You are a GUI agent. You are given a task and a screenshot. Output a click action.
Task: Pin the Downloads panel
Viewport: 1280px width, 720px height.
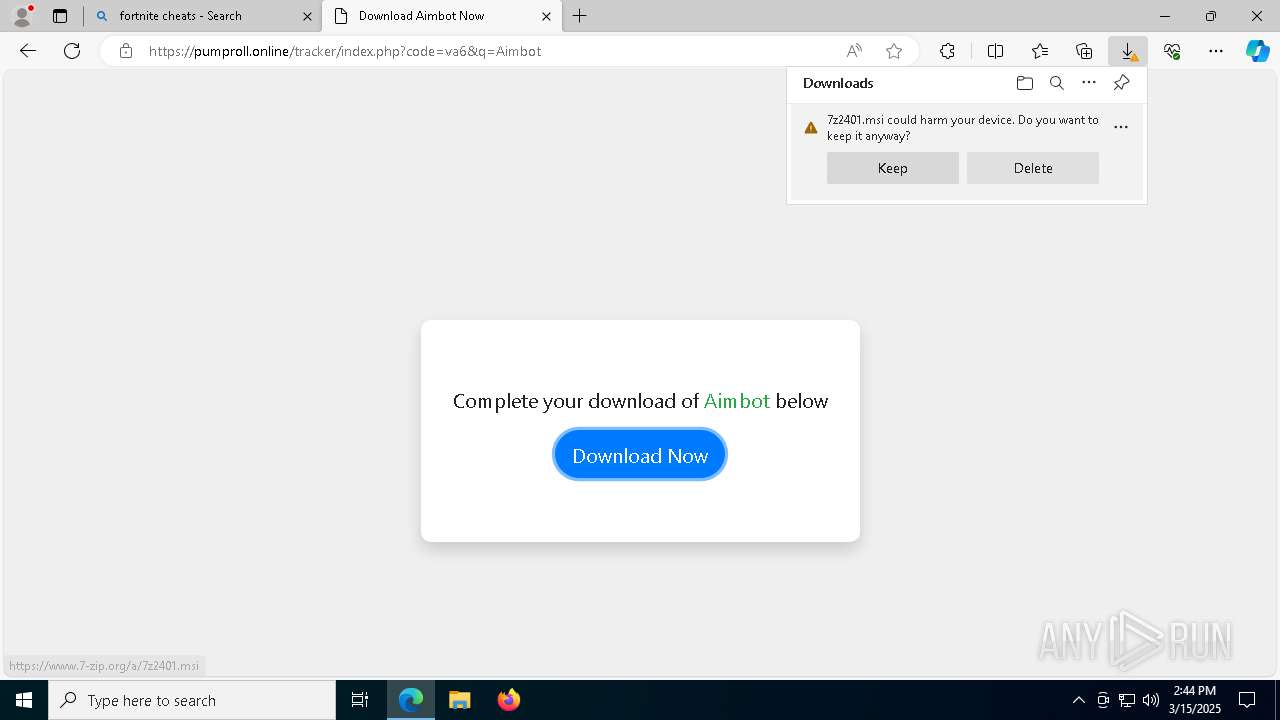[1121, 83]
